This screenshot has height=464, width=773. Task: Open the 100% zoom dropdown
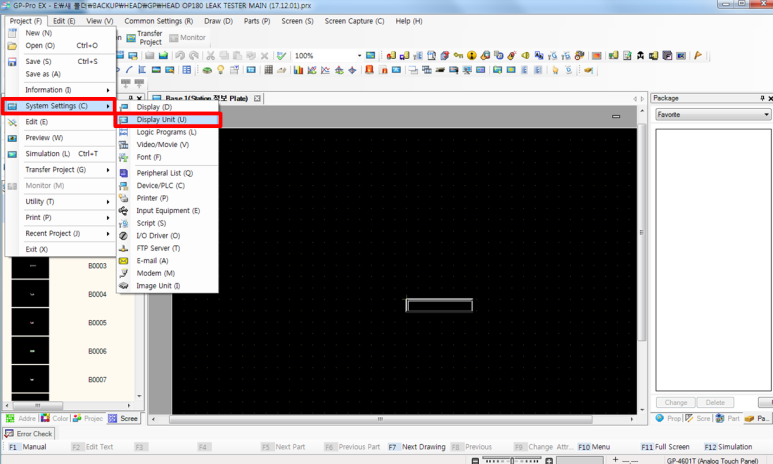point(359,56)
